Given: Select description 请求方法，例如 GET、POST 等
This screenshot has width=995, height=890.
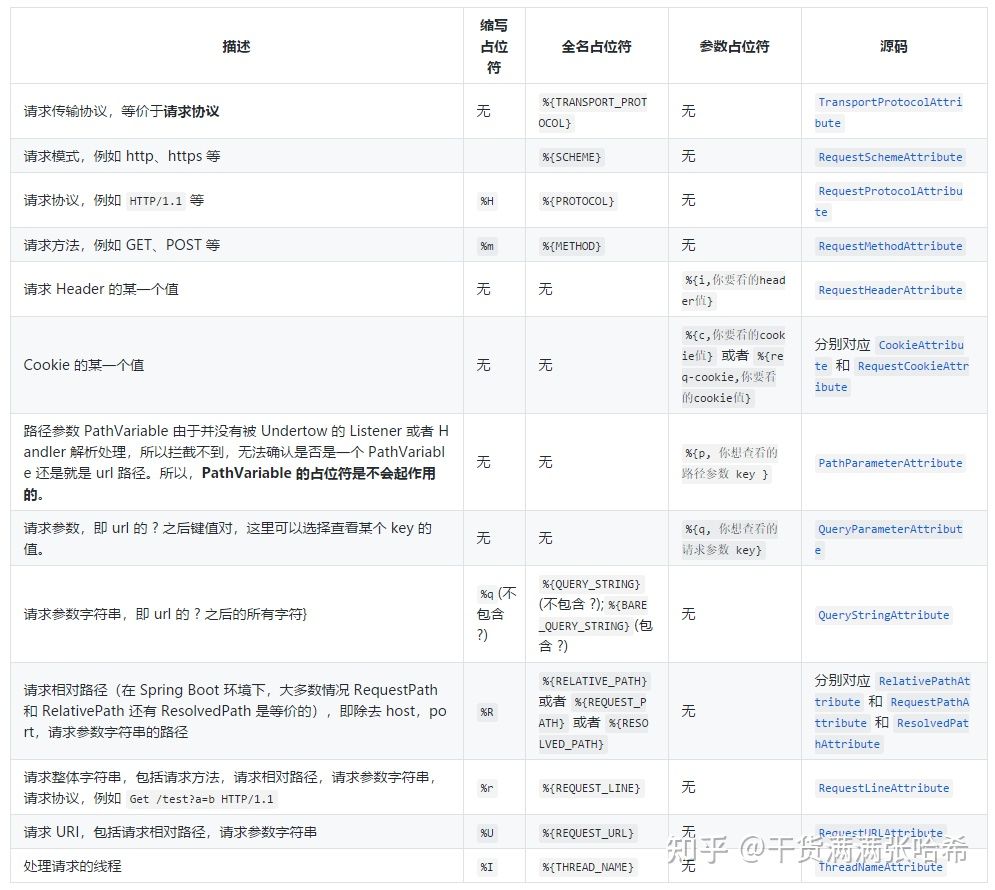Looking at the screenshot, I should [122, 245].
